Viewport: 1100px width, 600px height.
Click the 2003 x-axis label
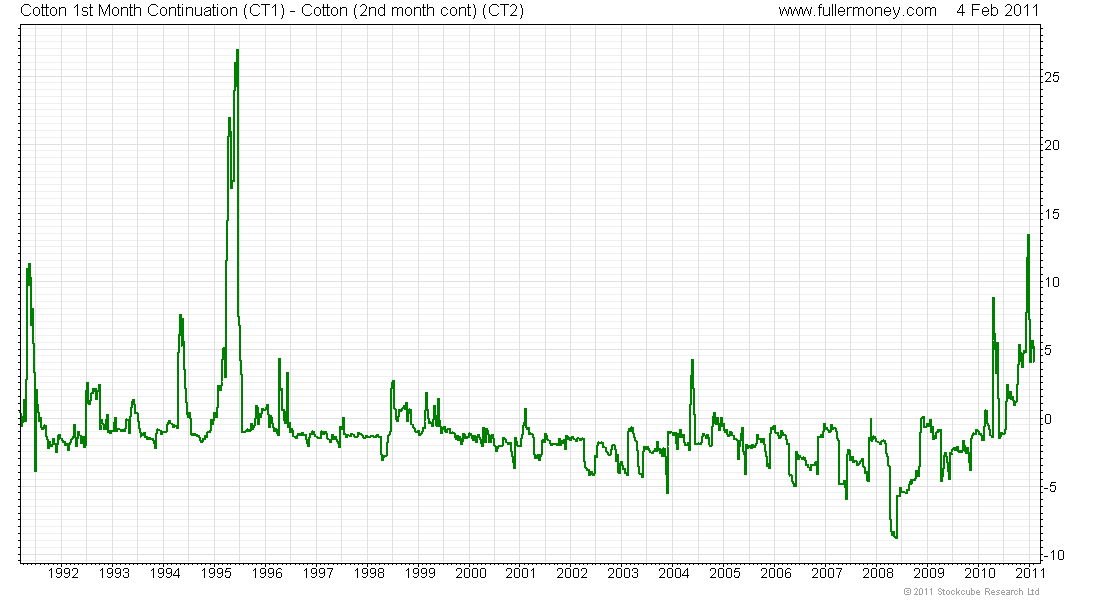(623, 573)
